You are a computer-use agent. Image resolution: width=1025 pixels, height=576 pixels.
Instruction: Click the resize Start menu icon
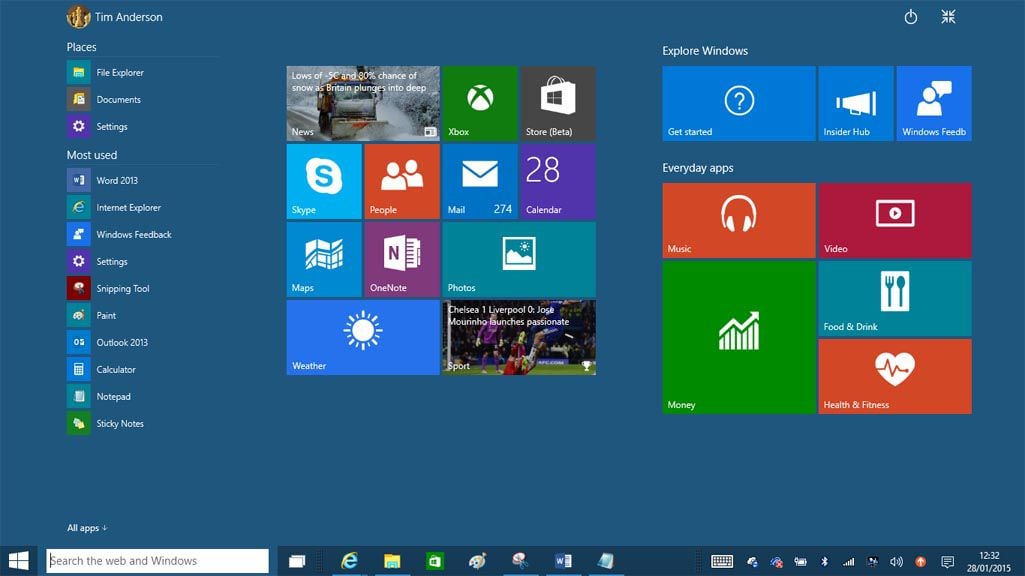pyautogui.click(x=949, y=17)
